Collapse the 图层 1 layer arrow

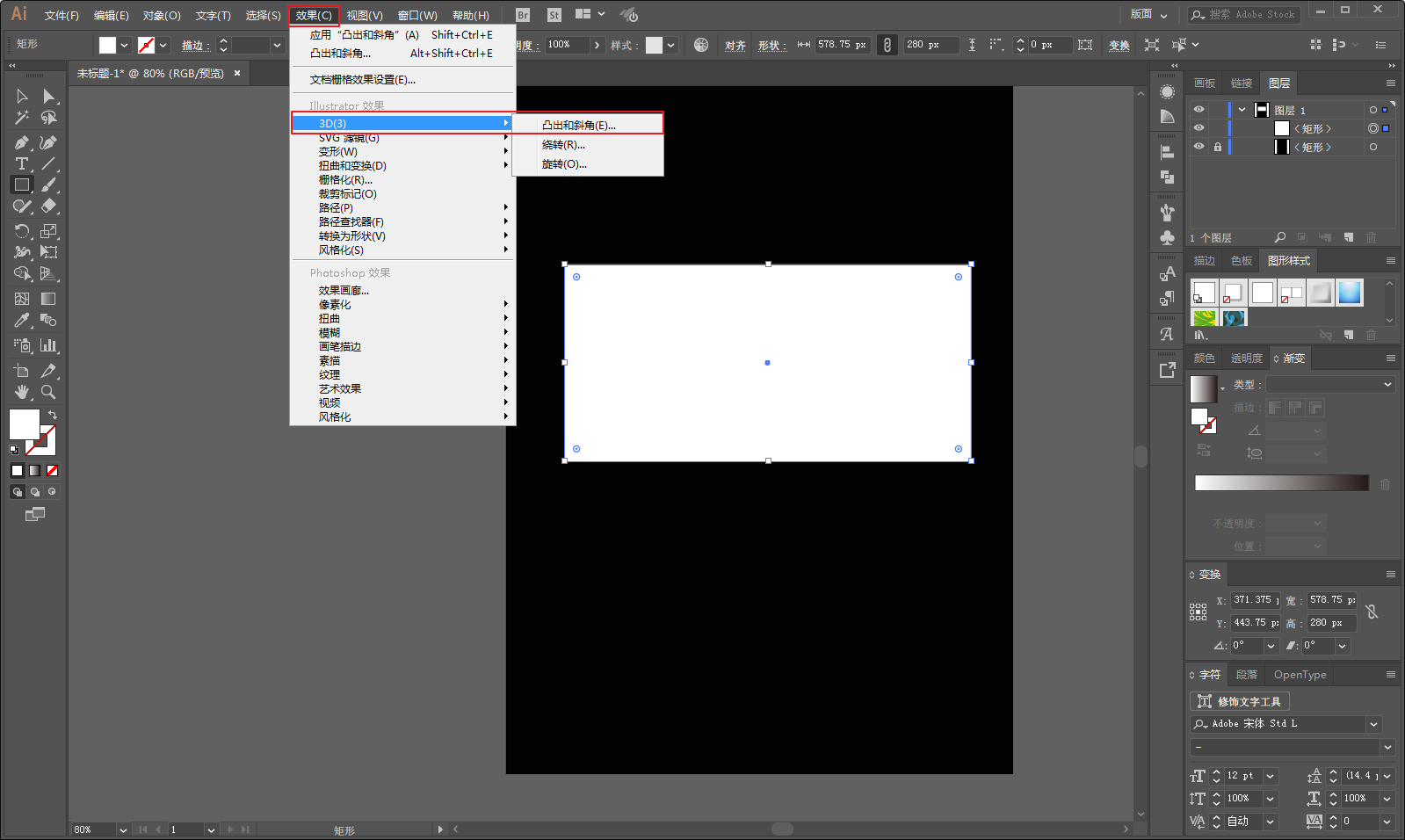point(1242,110)
